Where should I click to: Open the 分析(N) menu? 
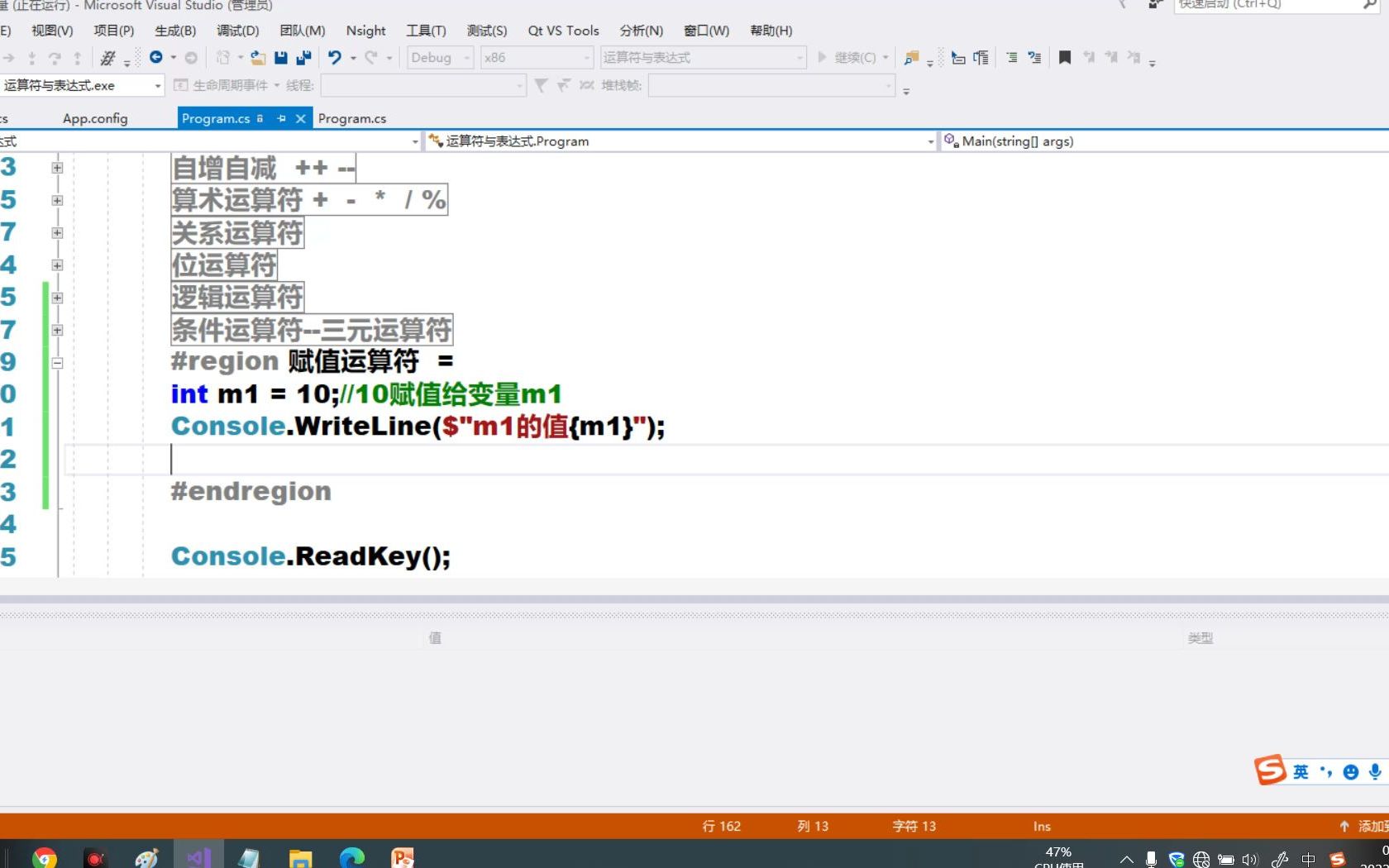(641, 31)
